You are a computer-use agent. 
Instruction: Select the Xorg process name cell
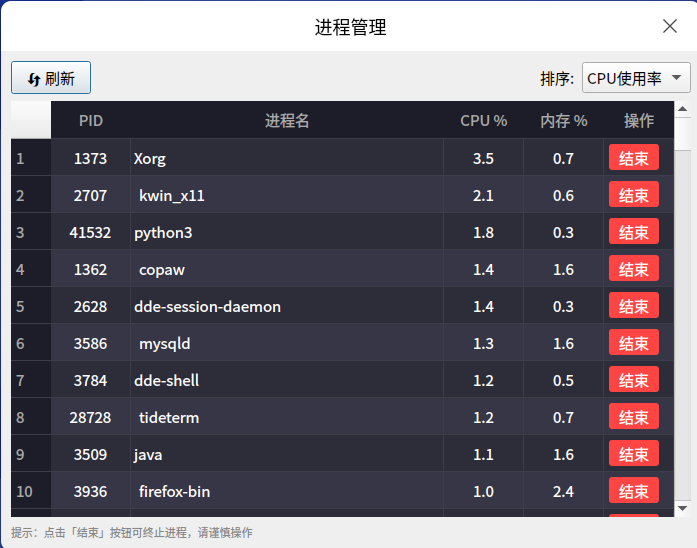click(287, 158)
